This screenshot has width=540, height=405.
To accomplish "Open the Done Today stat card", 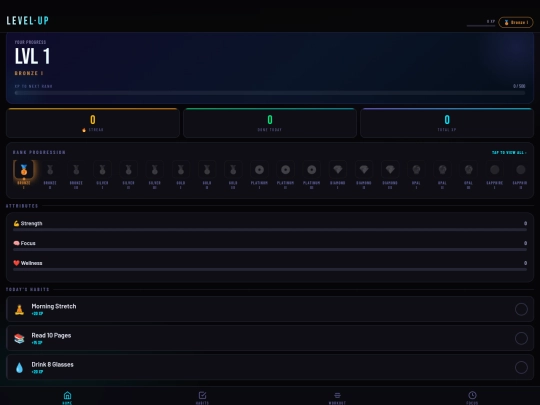I will point(270,123).
